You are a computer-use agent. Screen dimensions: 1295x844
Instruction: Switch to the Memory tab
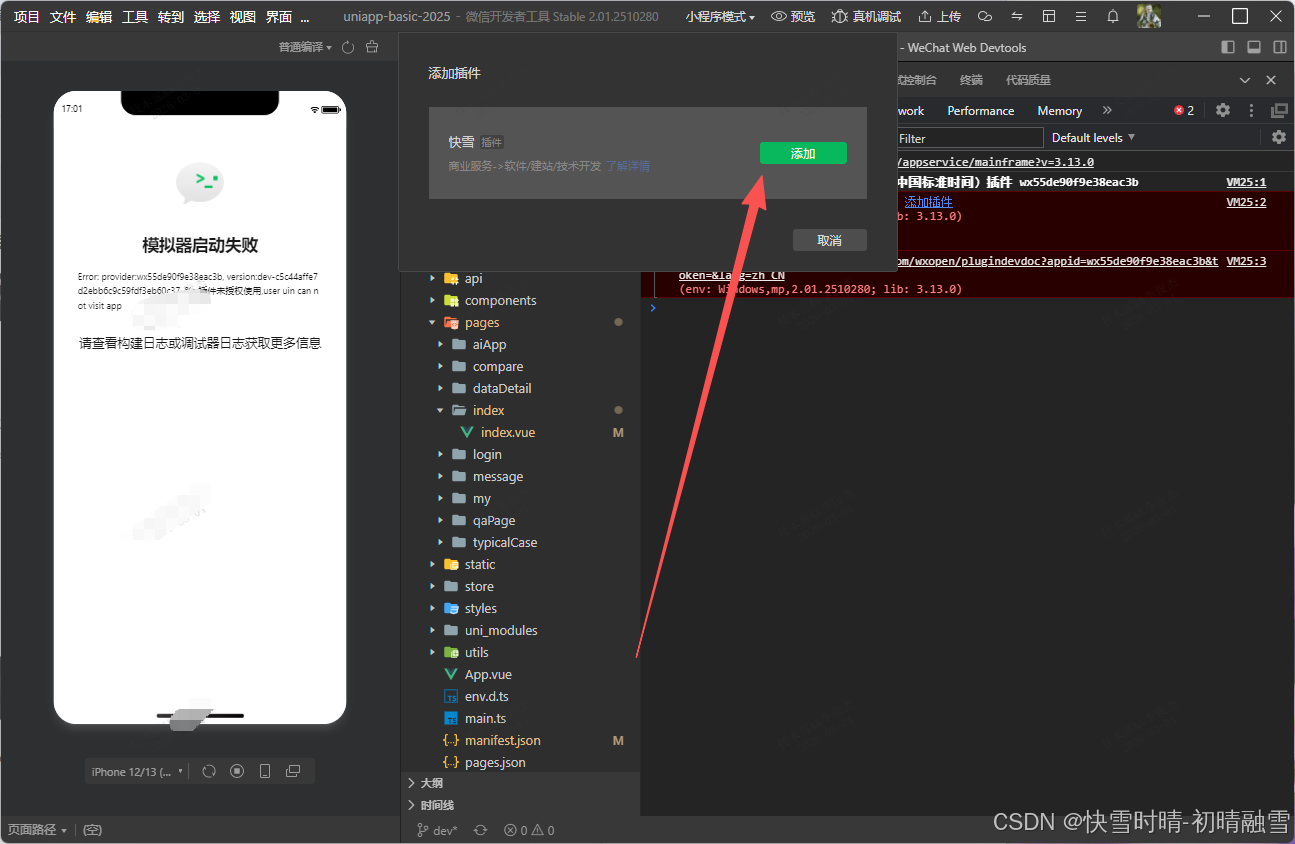(x=1060, y=111)
